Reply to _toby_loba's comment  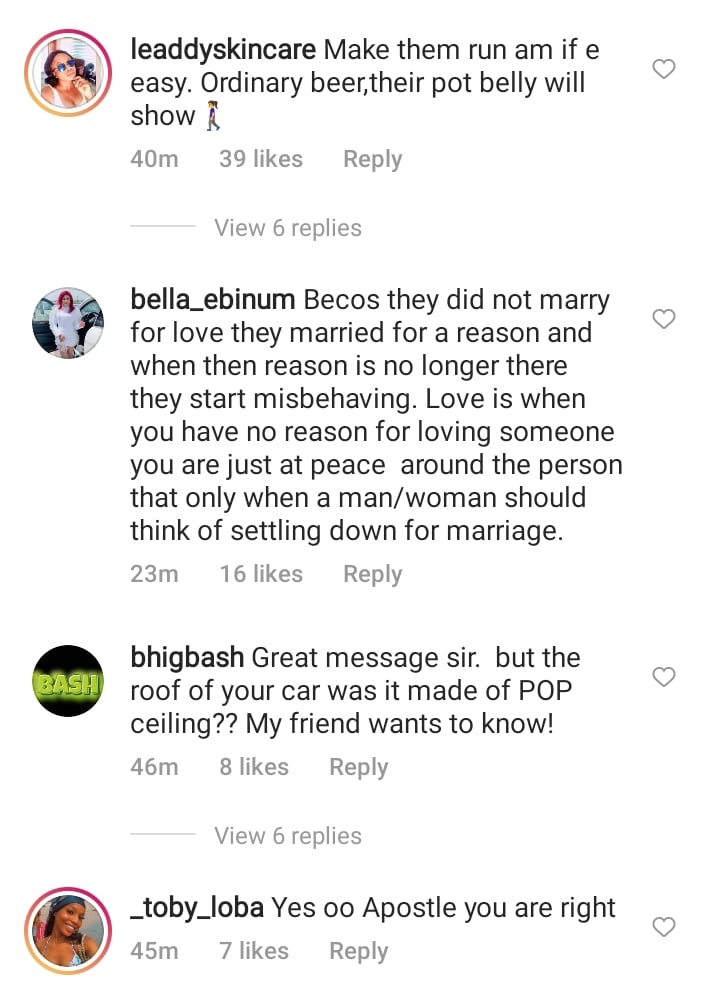(358, 951)
